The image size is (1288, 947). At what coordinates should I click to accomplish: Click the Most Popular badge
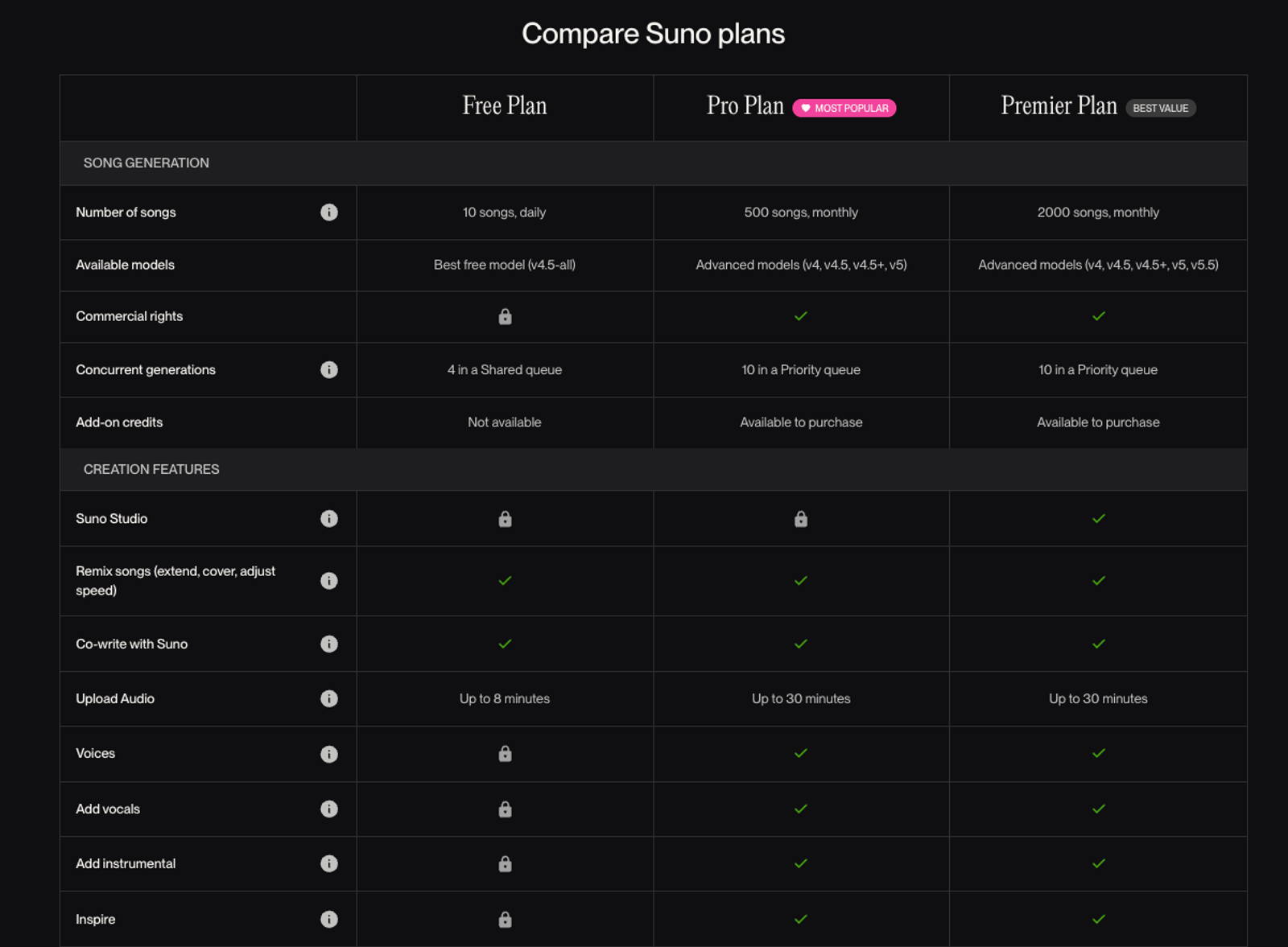tap(844, 108)
